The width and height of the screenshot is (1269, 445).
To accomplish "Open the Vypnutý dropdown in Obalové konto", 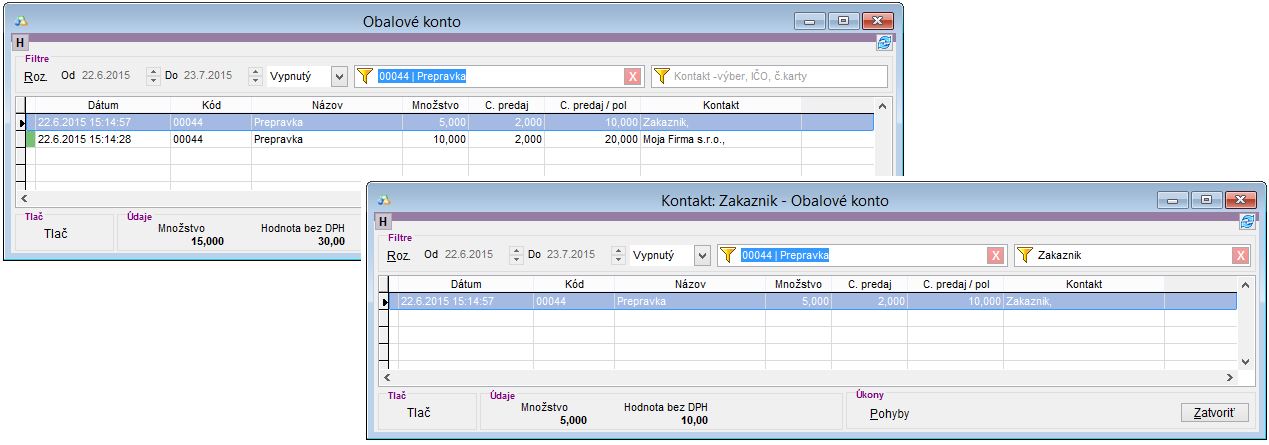I will click(338, 76).
